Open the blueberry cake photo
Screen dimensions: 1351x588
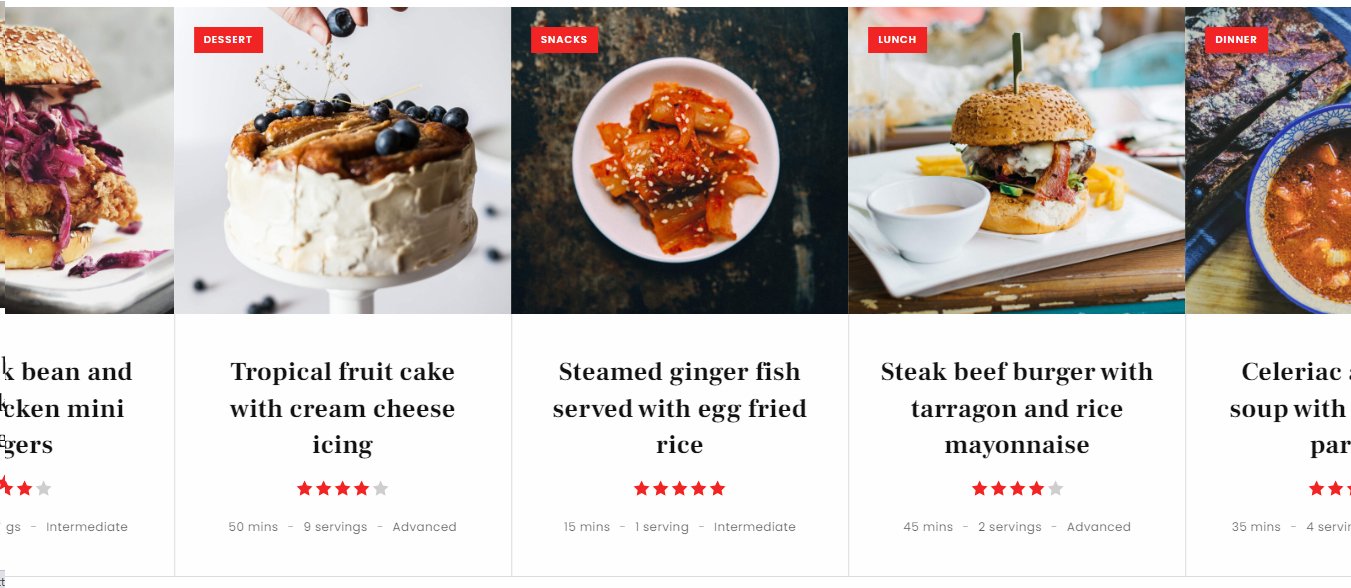click(x=343, y=160)
